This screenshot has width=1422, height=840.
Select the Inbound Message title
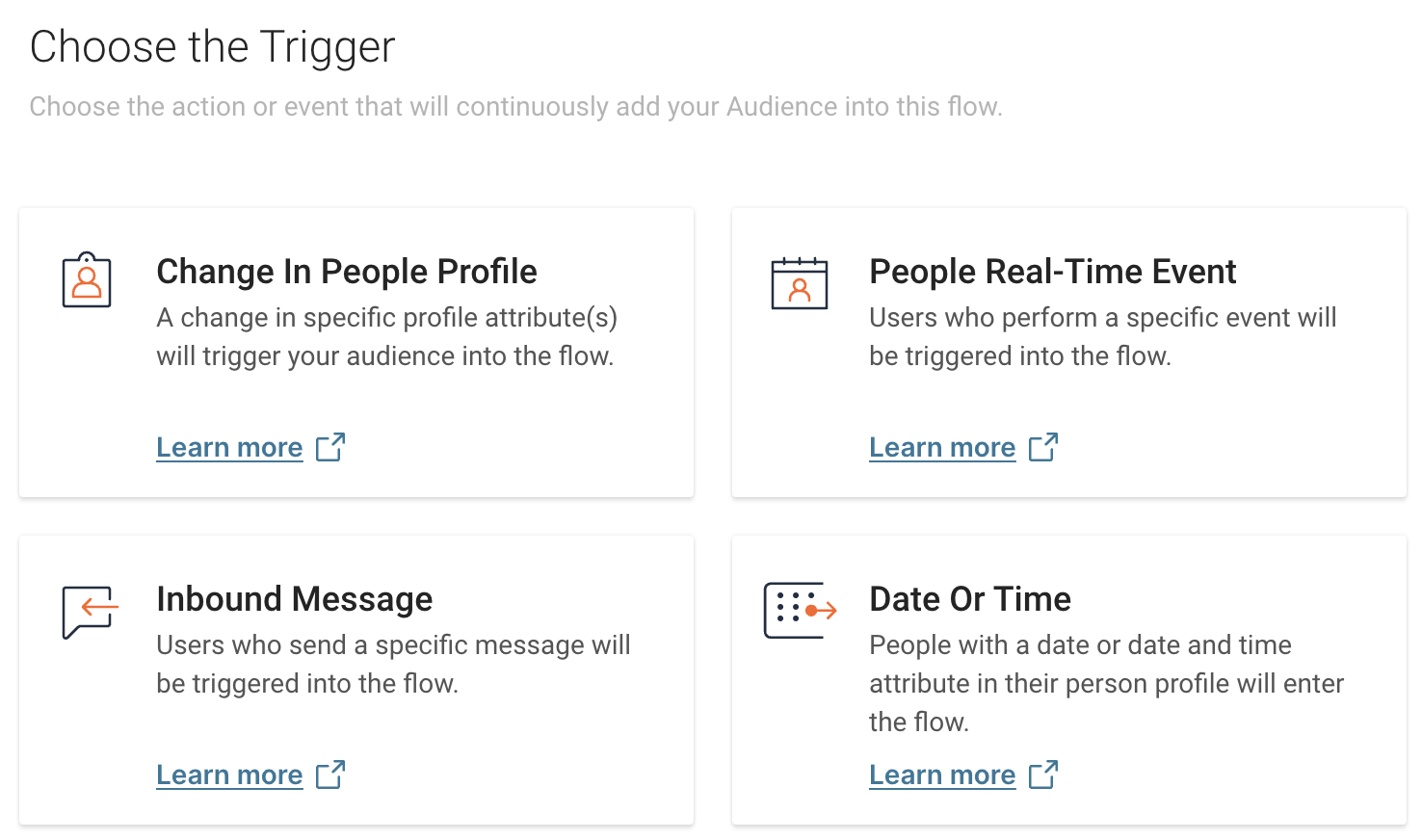295,599
